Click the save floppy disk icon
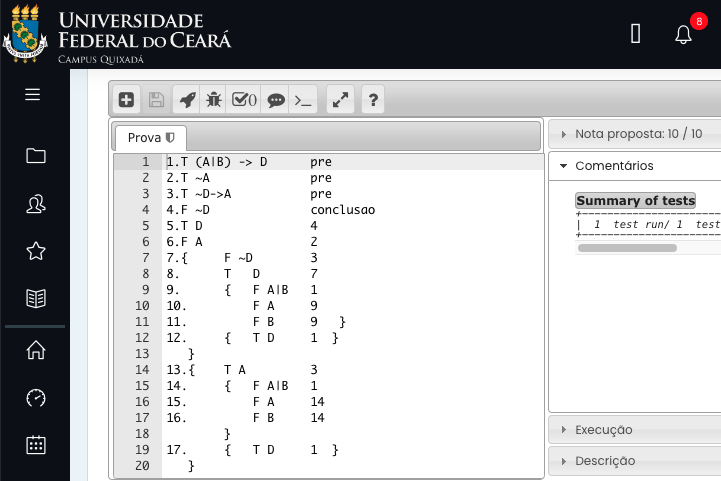 tap(156, 99)
